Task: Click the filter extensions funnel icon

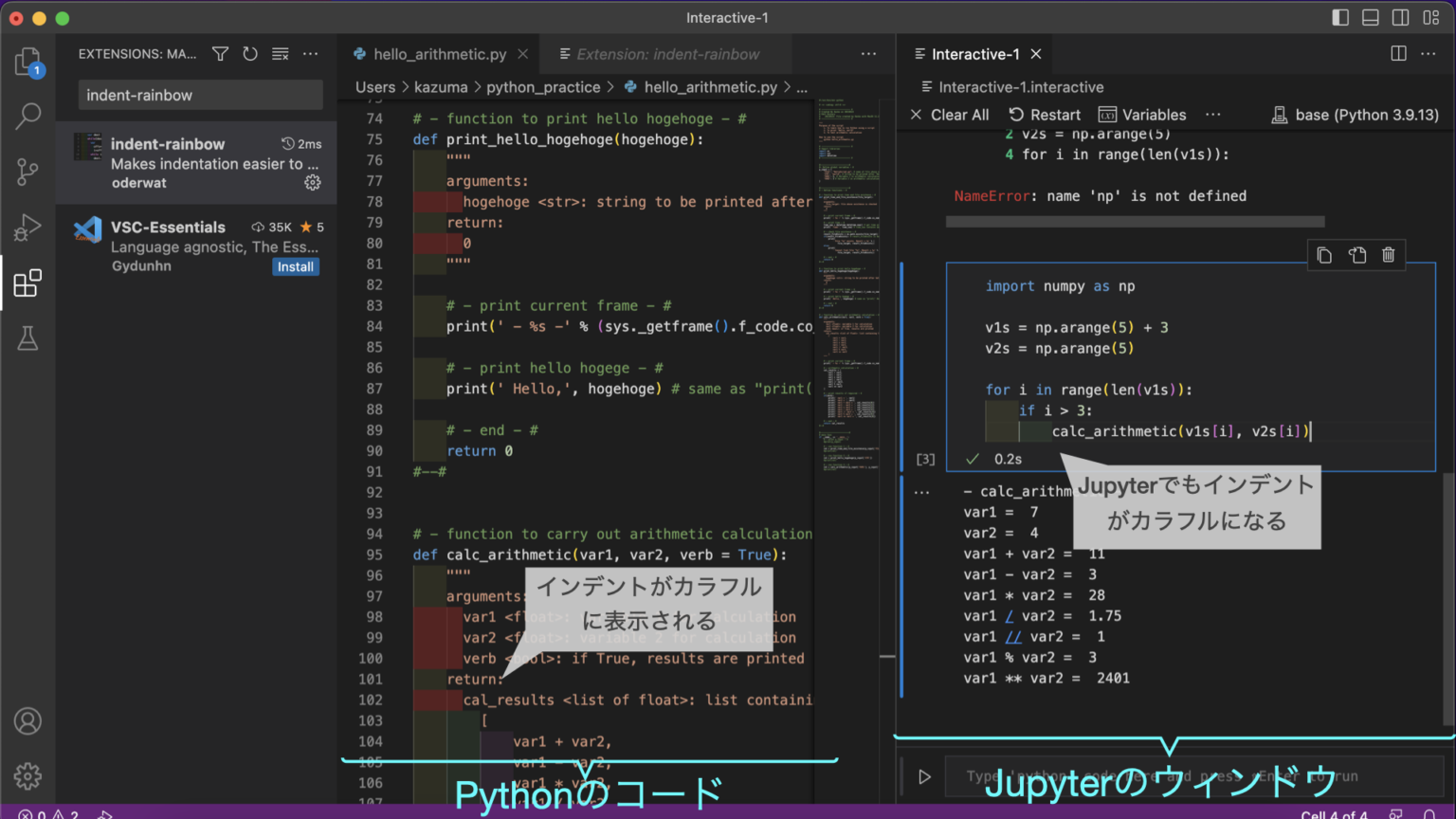Action: (x=220, y=54)
